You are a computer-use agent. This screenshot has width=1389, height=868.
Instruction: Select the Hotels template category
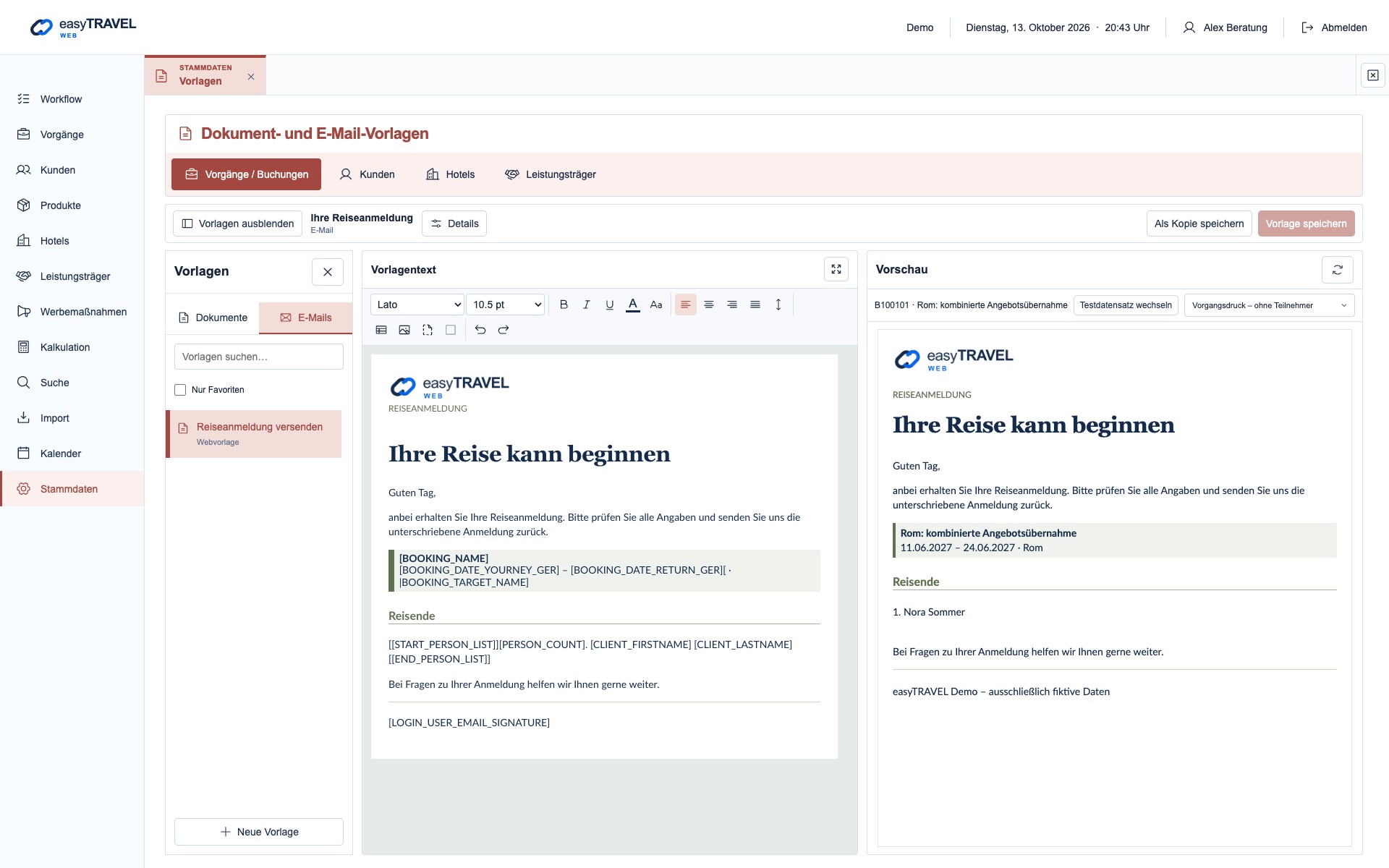[x=451, y=174]
